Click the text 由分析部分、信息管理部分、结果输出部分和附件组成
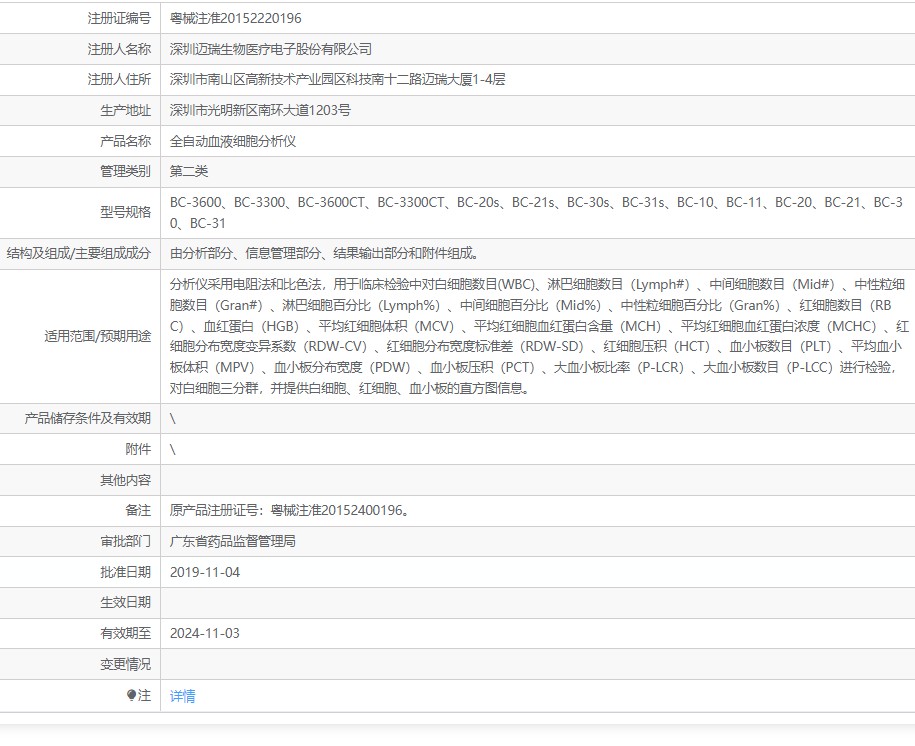Image resolution: width=915 pixels, height=746 pixels. 324,253
